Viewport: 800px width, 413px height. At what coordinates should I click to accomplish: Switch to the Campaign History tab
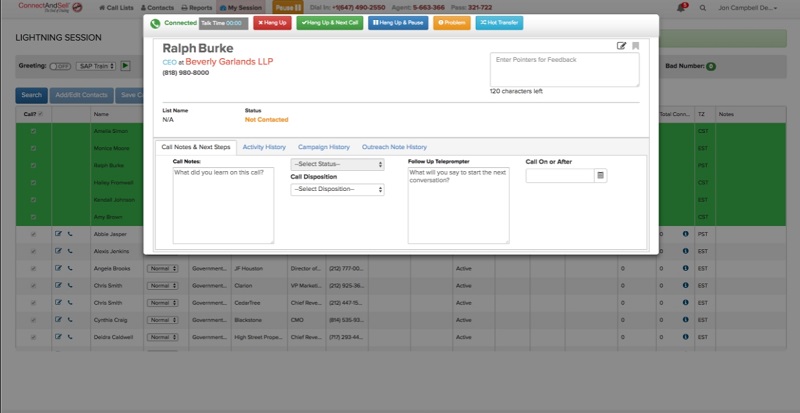pos(324,147)
